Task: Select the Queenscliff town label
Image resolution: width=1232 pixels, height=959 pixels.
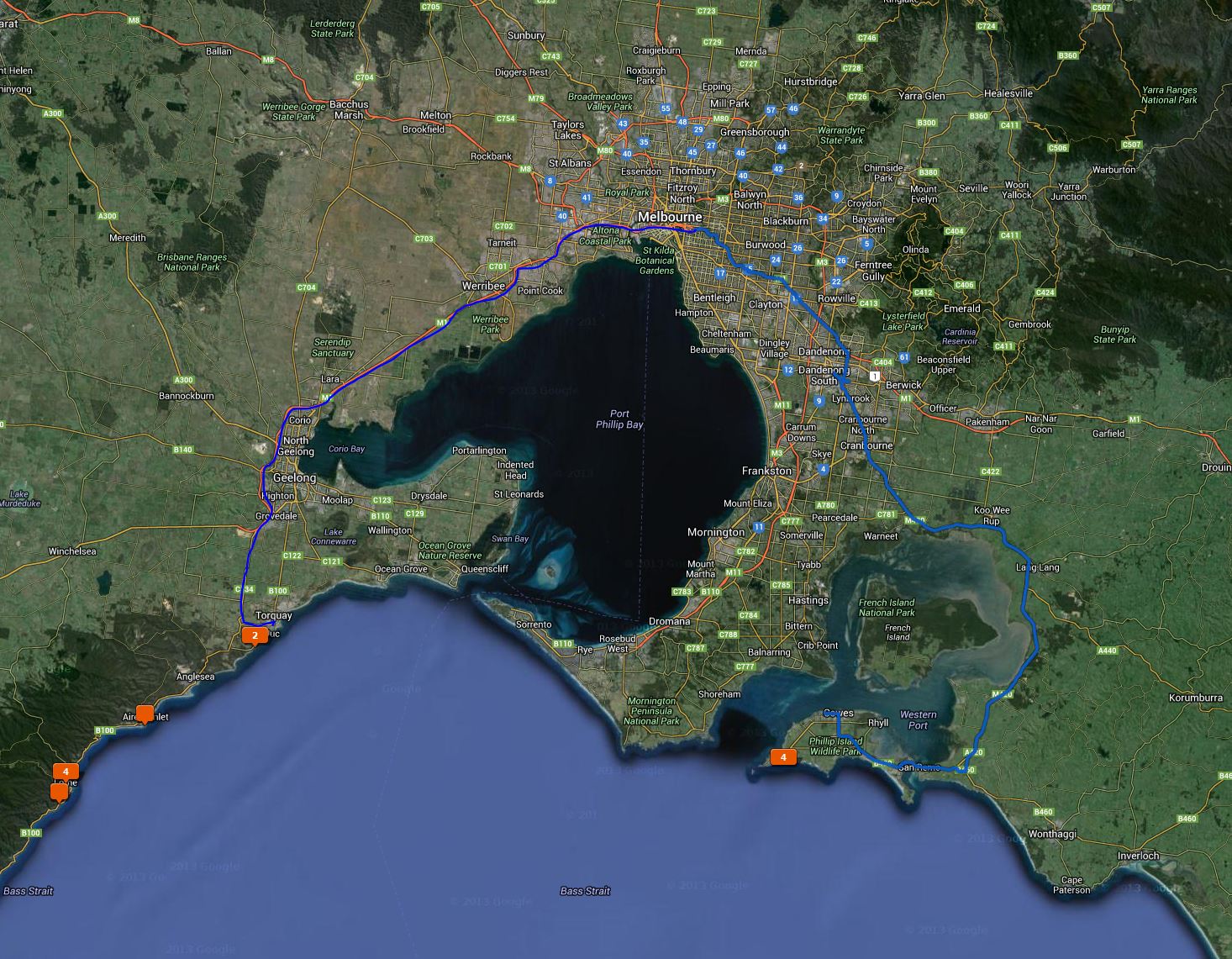Action: pyautogui.click(x=485, y=569)
